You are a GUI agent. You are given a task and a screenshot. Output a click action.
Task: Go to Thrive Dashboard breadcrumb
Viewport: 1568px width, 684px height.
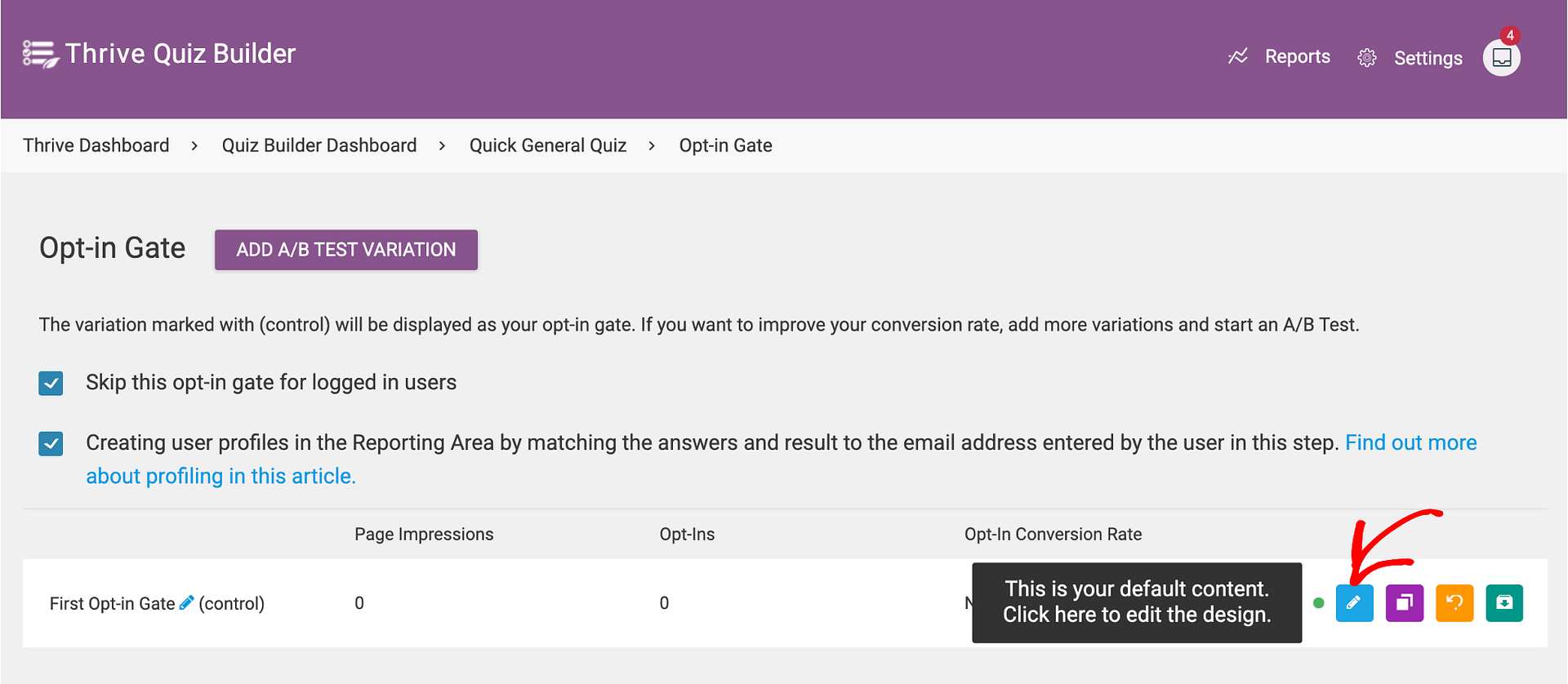coord(96,145)
